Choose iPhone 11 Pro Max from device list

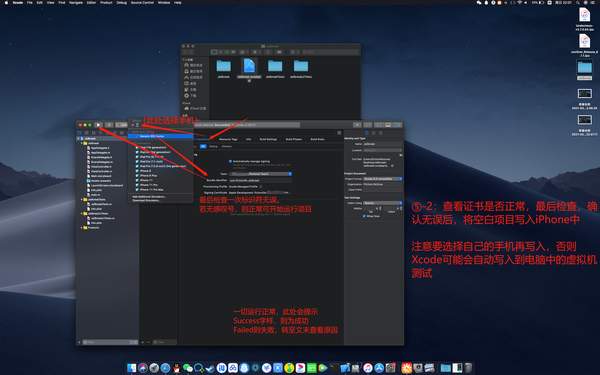pyautogui.click(x=152, y=189)
